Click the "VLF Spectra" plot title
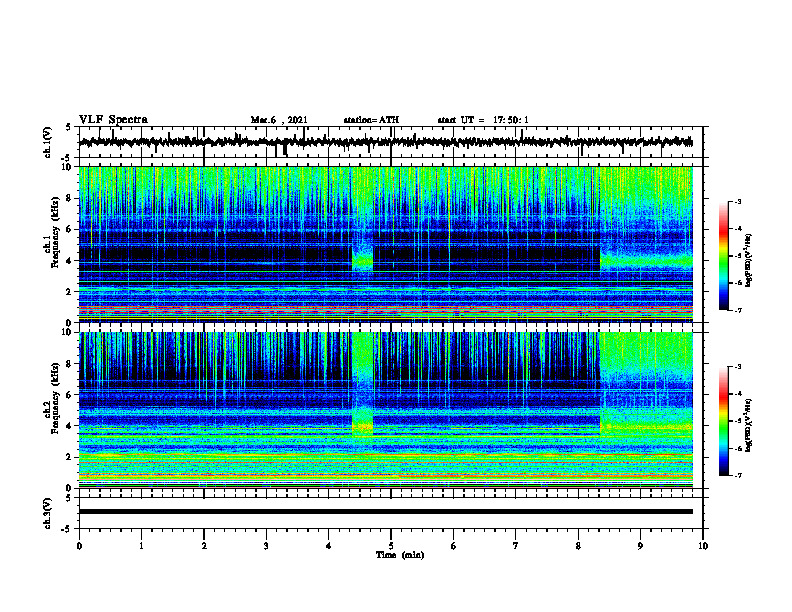The image size is (792, 612). (113, 120)
